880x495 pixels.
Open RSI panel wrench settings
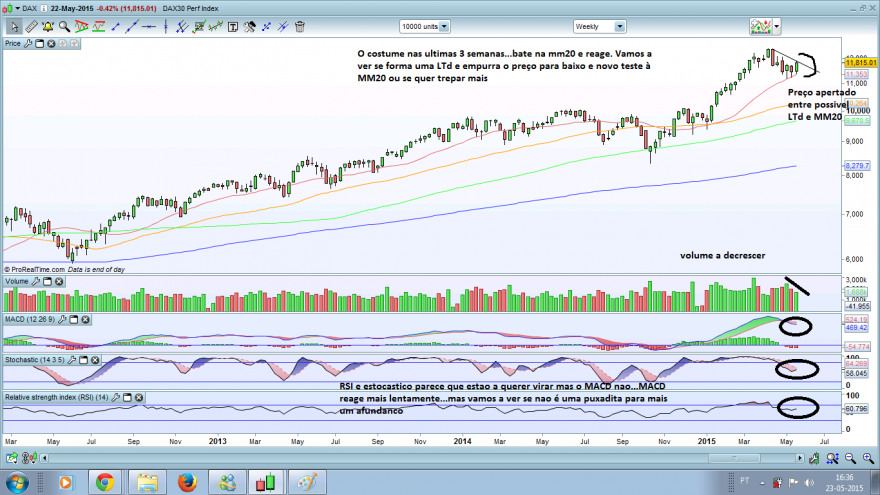pyautogui.click(x=116, y=397)
